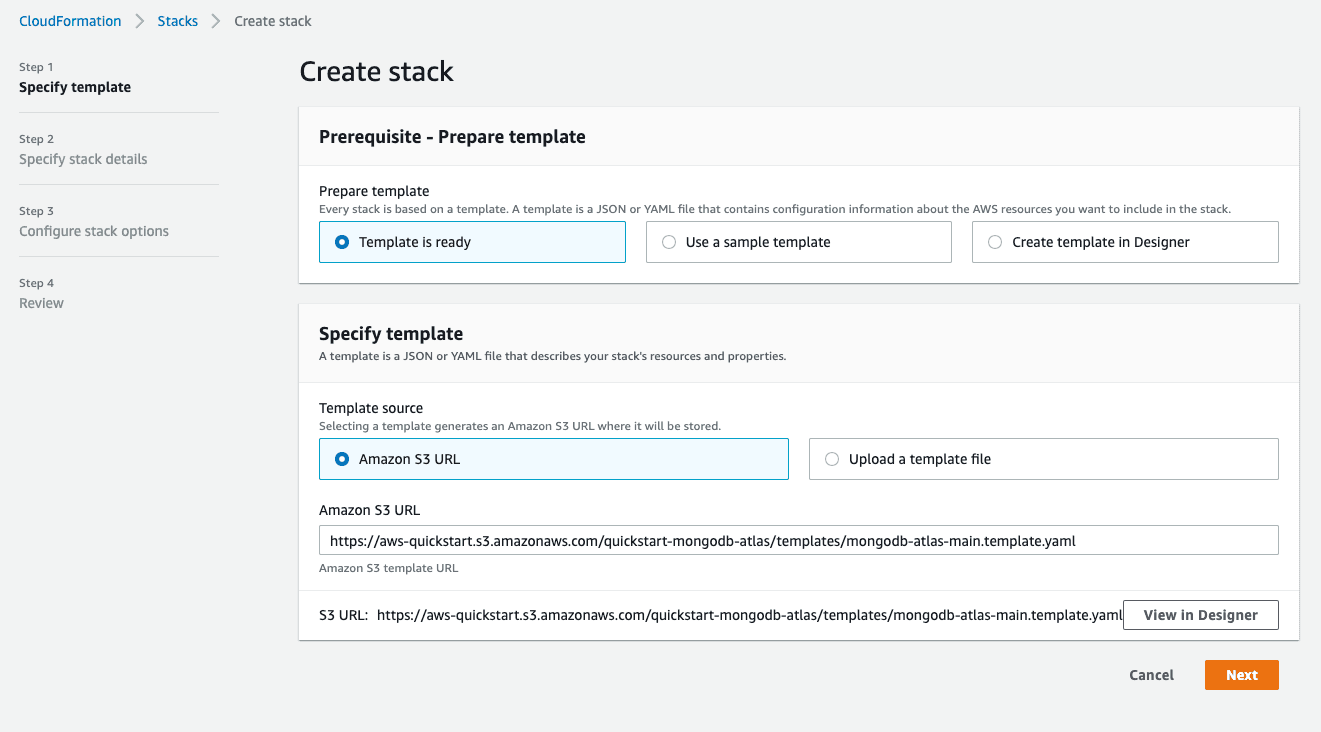Screen dimensions: 1321x732
Task: Go to the CloudFormation breadcrumb link
Action: click(70, 21)
